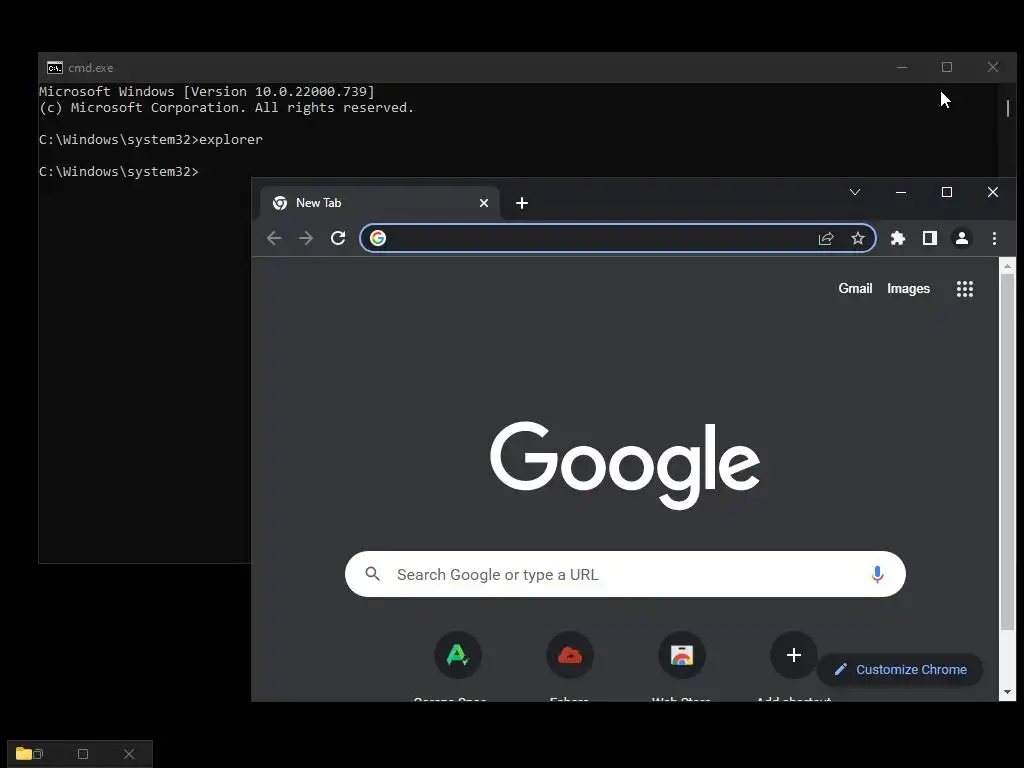Close the minimized folder window
The width and height of the screenshot is (1024, 768).
[x=129, y=754]
